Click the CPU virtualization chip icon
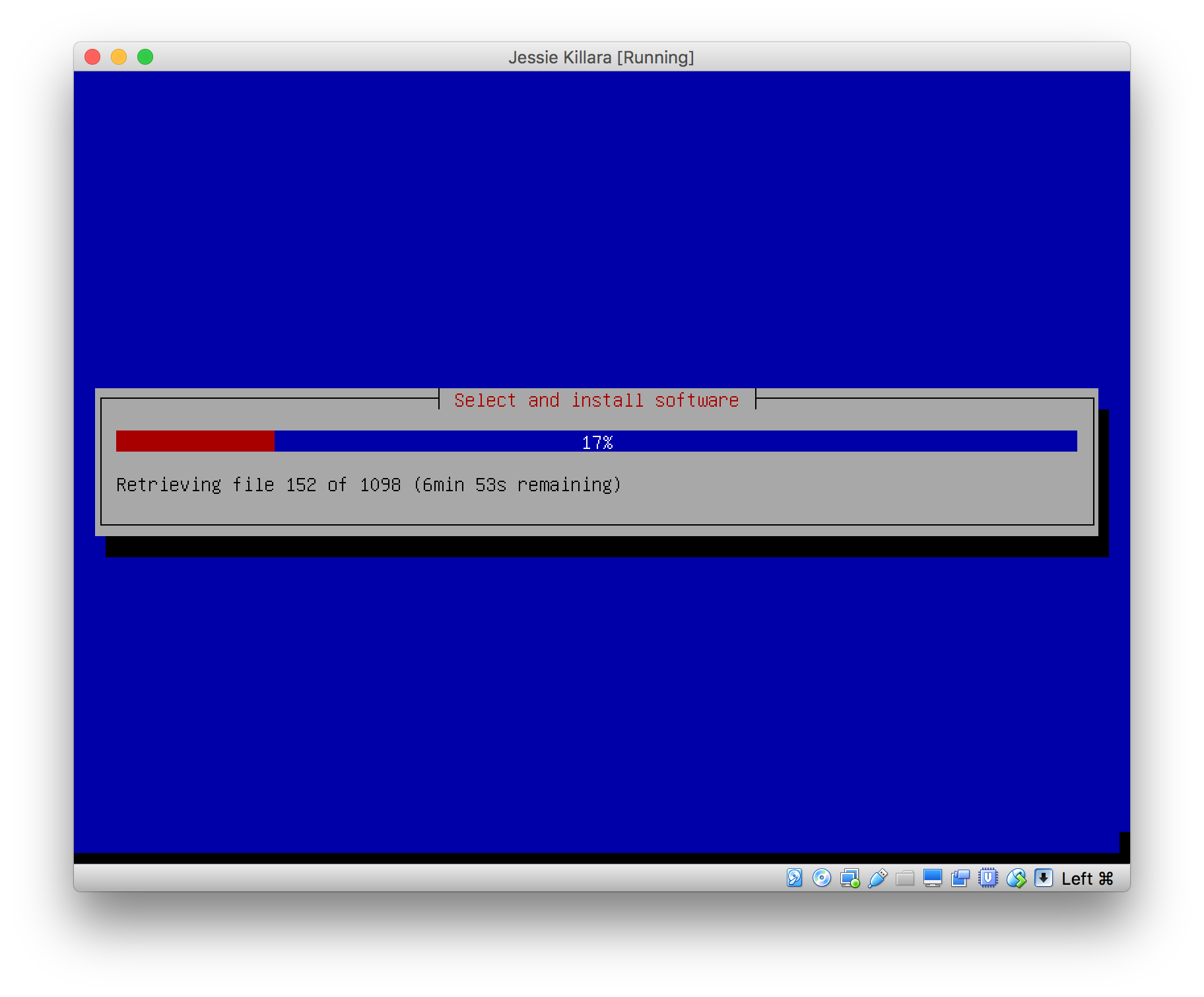The width and height of the screenshot is (1204, 997). click(x=987, y=878)
